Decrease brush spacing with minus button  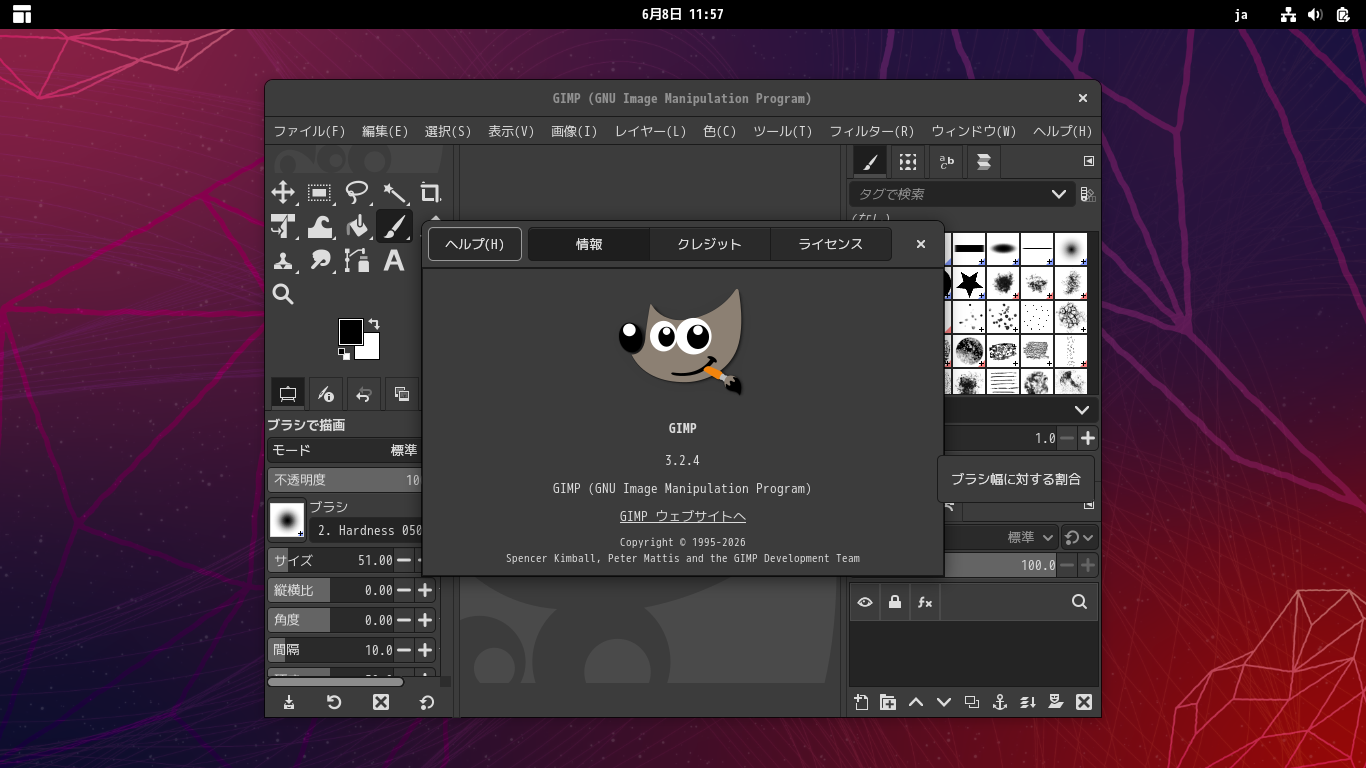[x=1067, y=438]
